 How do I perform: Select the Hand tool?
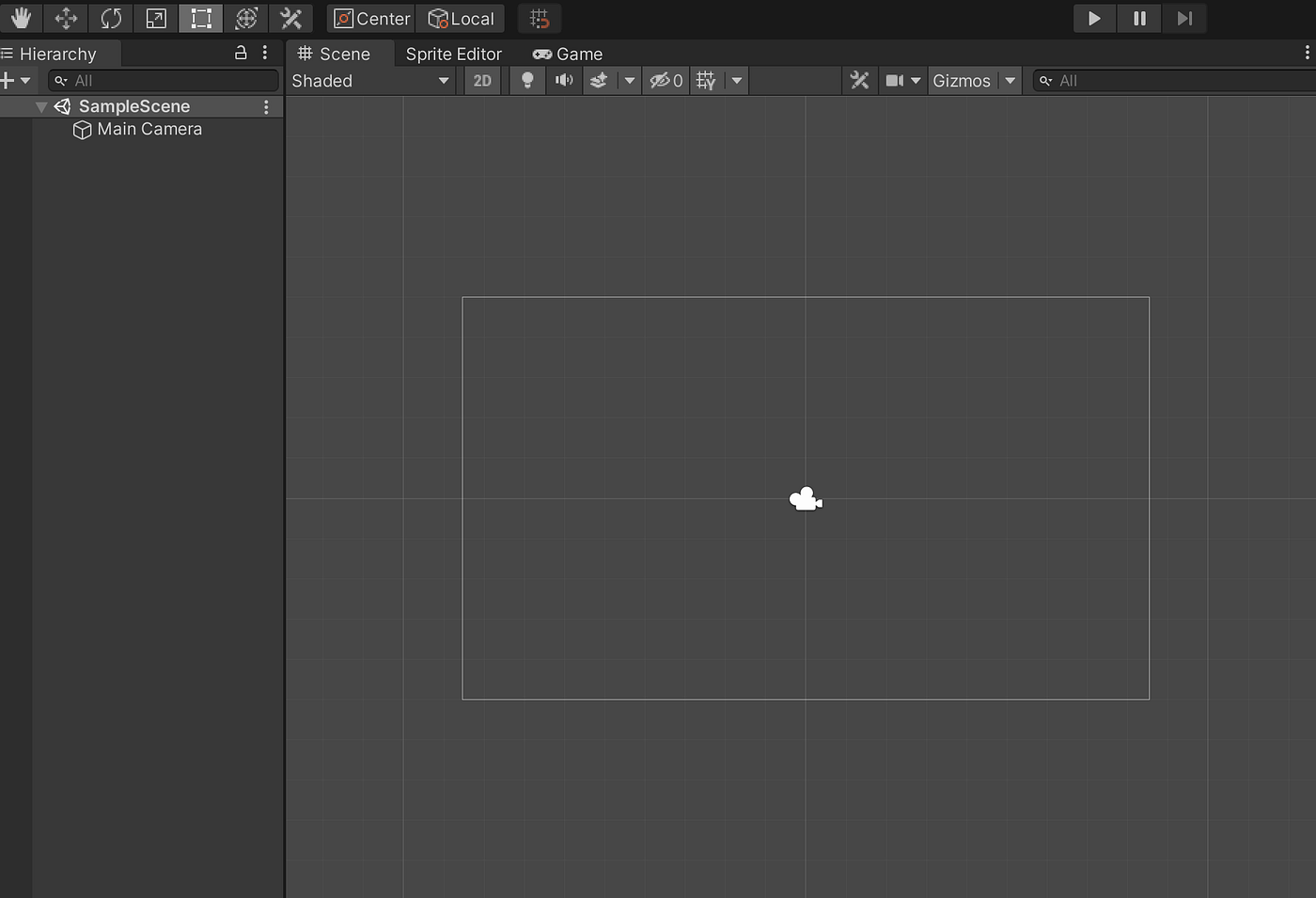pos(21,18)
